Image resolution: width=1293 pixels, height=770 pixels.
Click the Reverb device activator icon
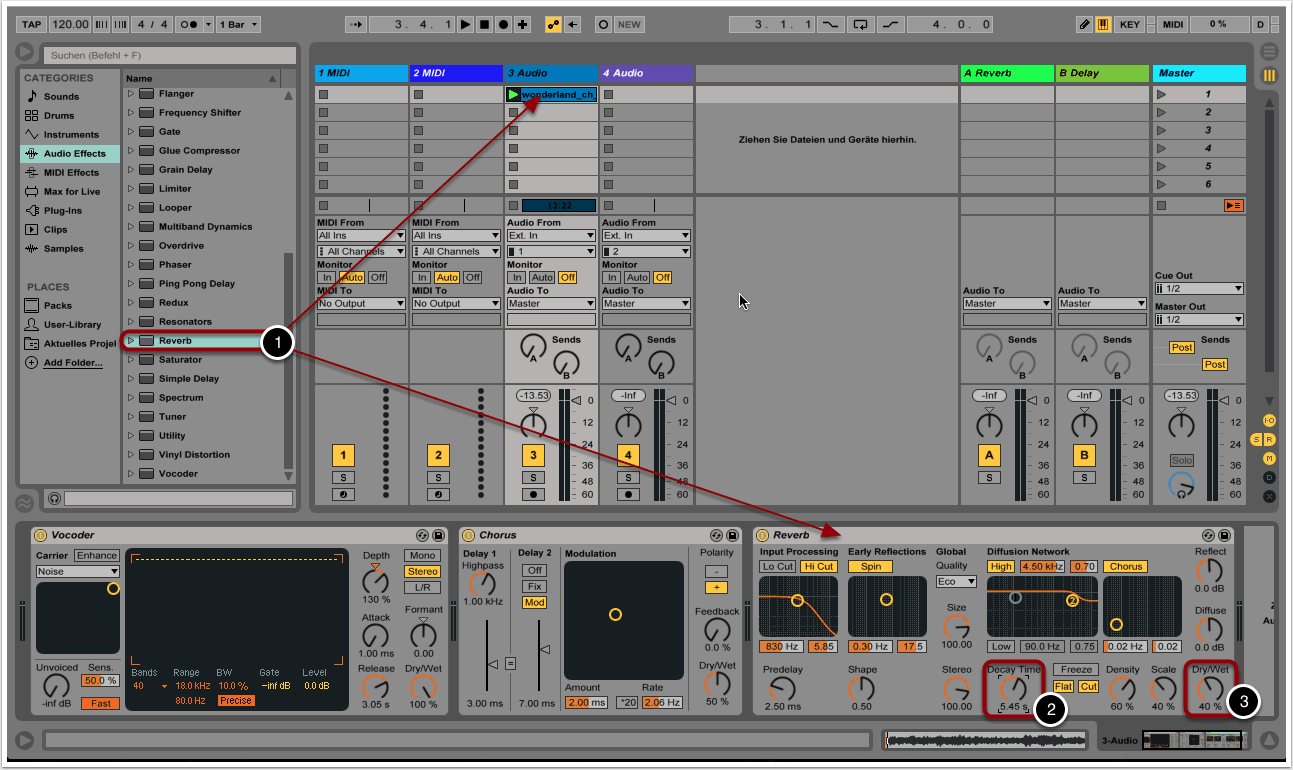[761, 536]
